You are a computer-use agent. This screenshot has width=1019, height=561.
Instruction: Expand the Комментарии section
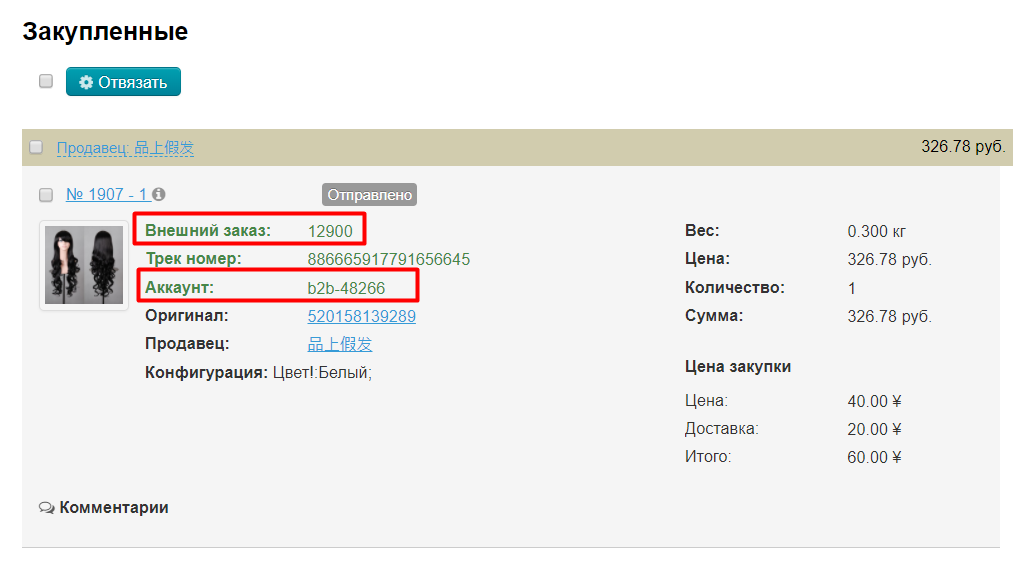click(x=113, y=508)
